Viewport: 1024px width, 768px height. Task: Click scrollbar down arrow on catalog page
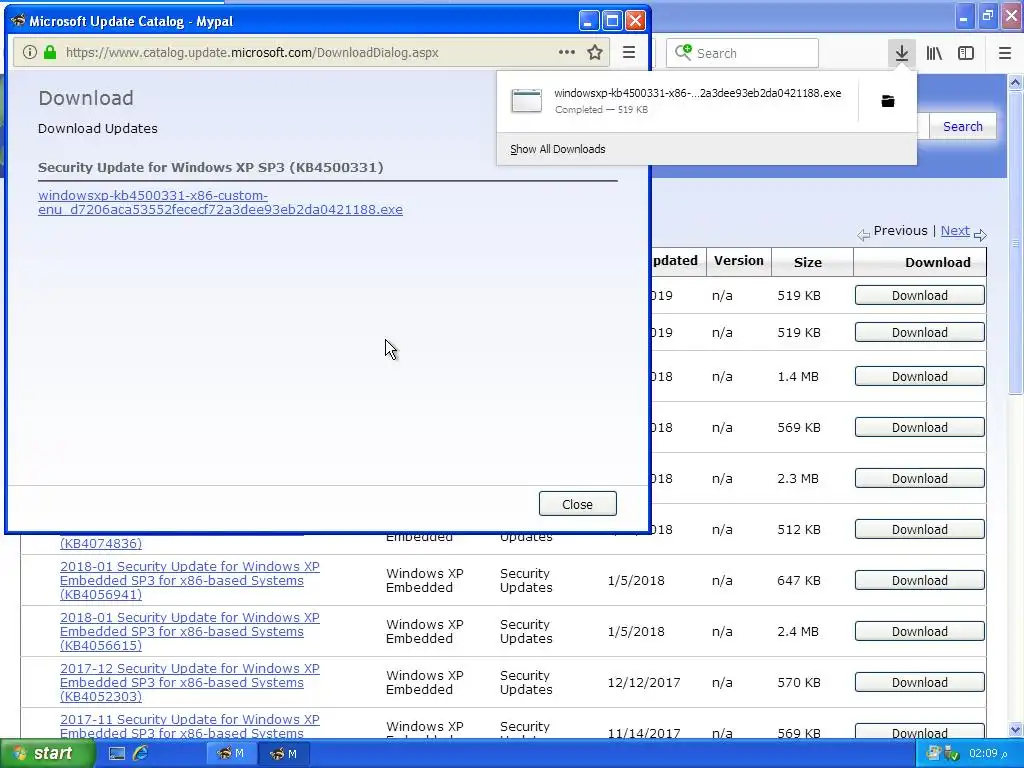(1015, 729)
